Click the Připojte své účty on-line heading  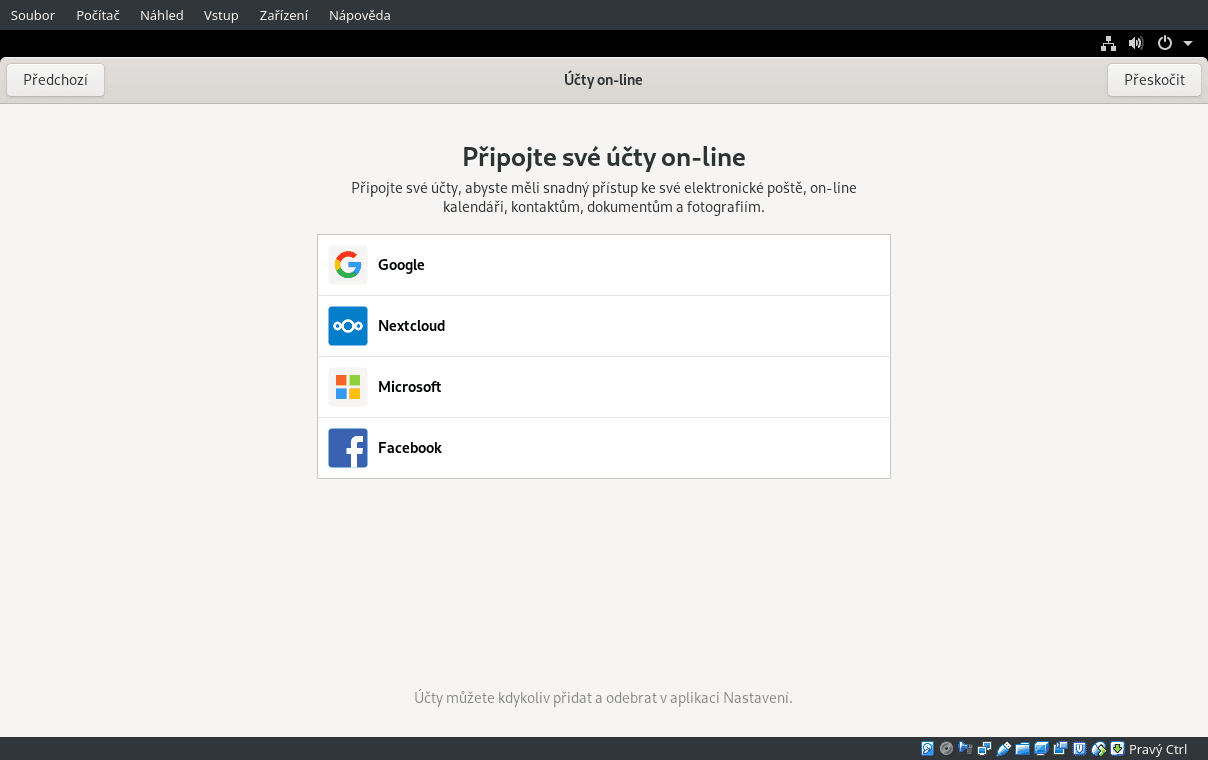[x=604, y=157]
